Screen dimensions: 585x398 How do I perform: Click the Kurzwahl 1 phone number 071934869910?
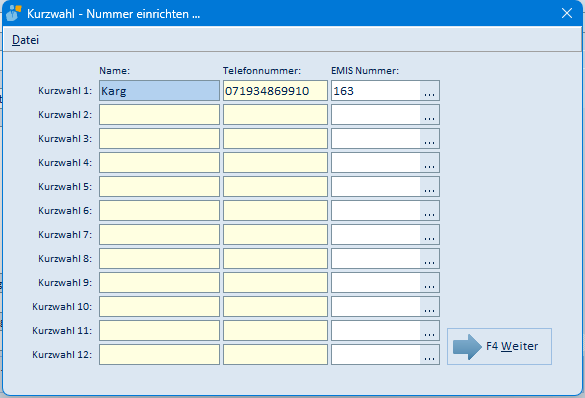275,91
